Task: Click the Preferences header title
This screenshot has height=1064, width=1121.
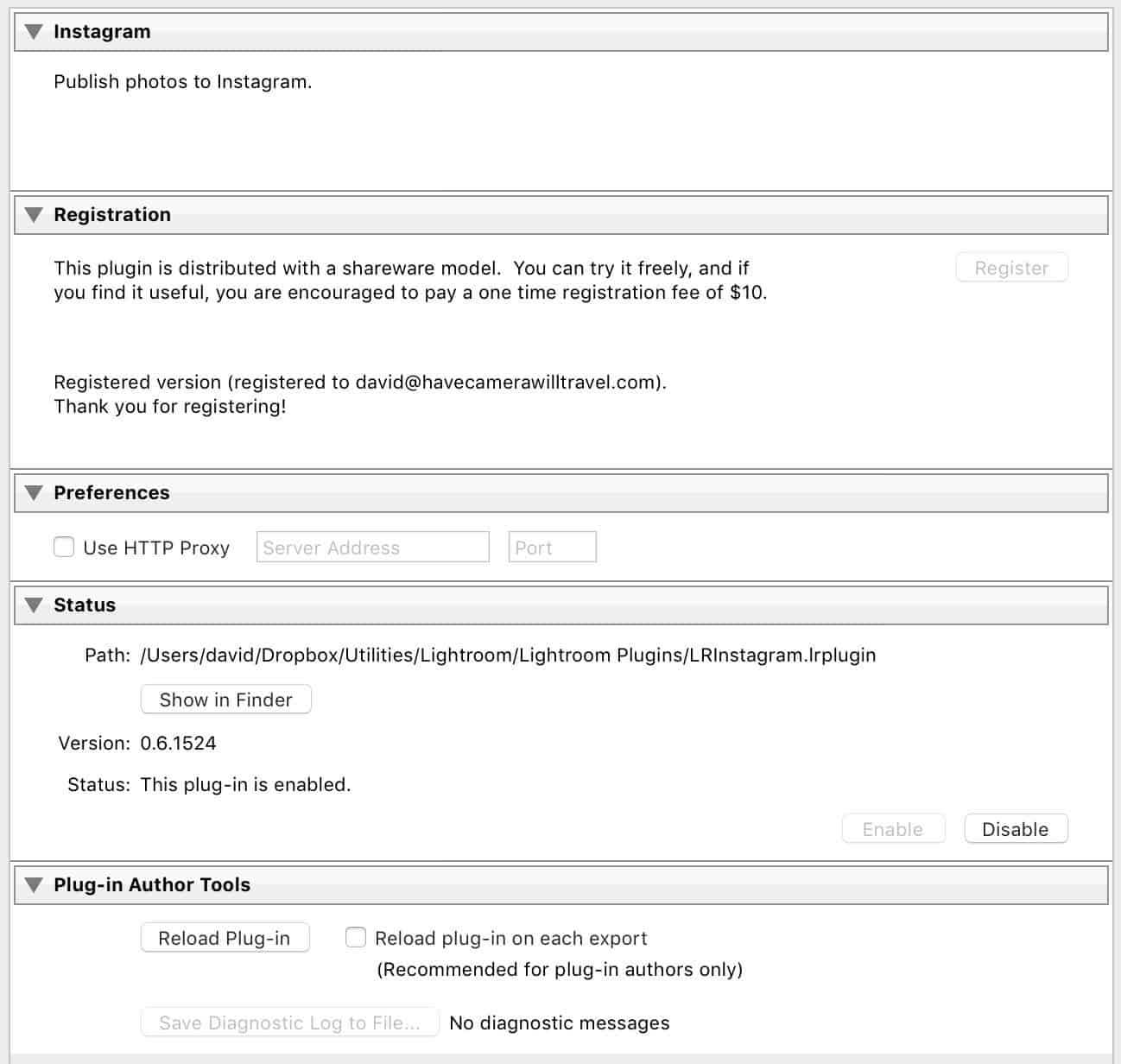Action: pyautogui.click(x=111, y=493)
